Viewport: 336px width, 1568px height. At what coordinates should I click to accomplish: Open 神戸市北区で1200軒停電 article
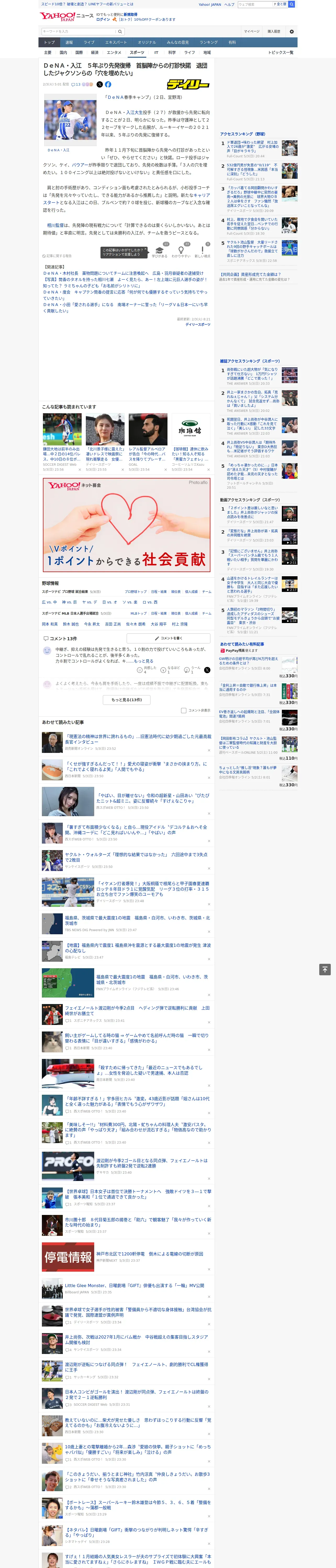pyautogui.click(x=149, y=1254)
